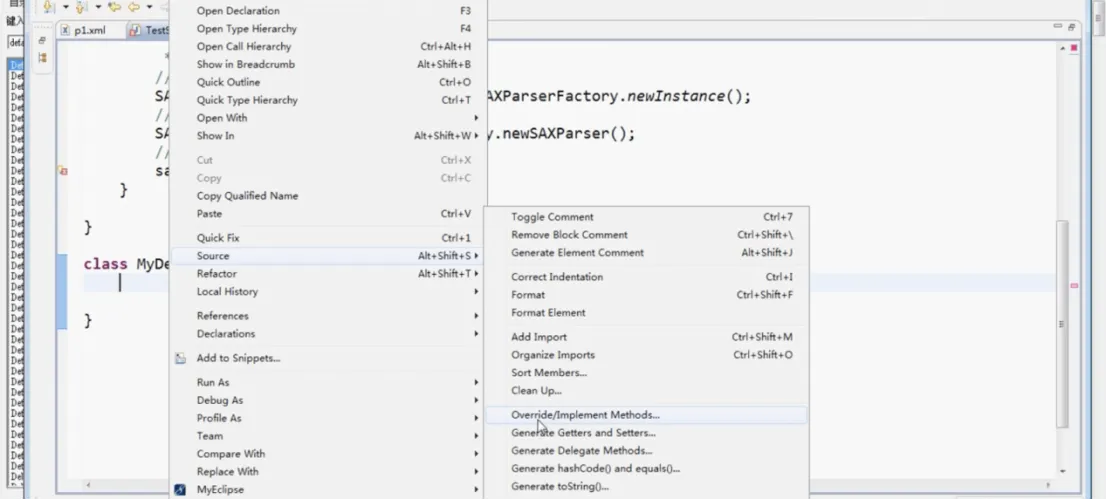Screen dimensions: 1106x500
Task: Open the Team submenu
Action: 328,436
